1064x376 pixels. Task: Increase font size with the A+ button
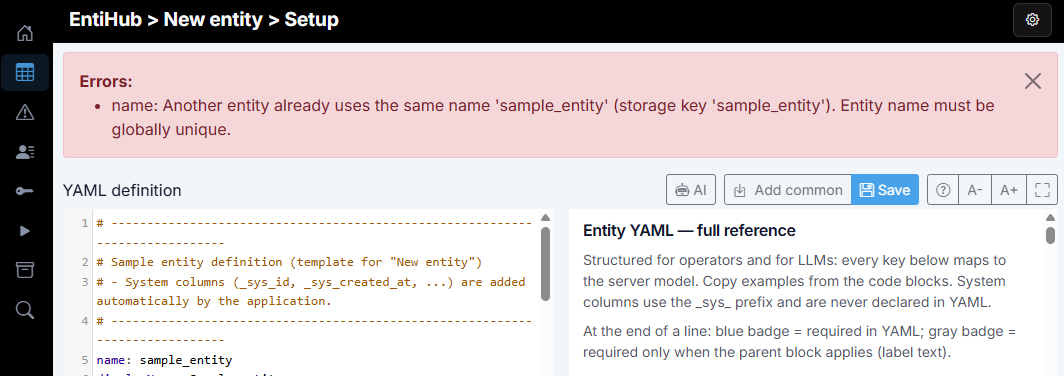point(1009,190)
